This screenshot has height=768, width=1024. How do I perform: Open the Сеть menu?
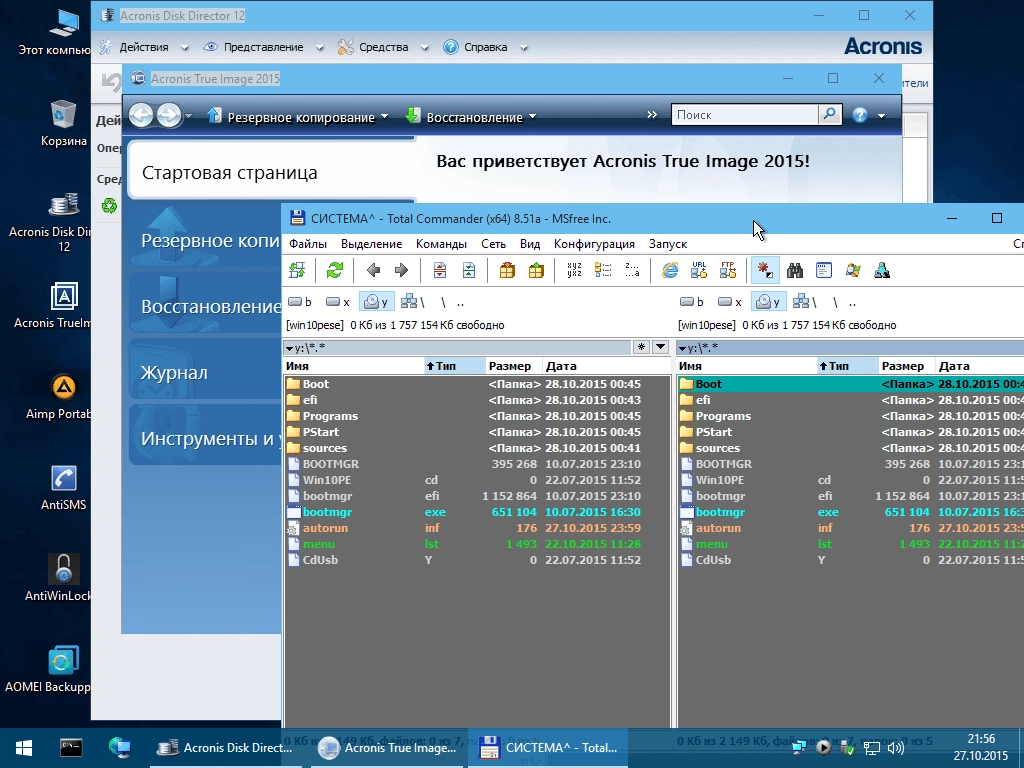(x=494, y=244)
